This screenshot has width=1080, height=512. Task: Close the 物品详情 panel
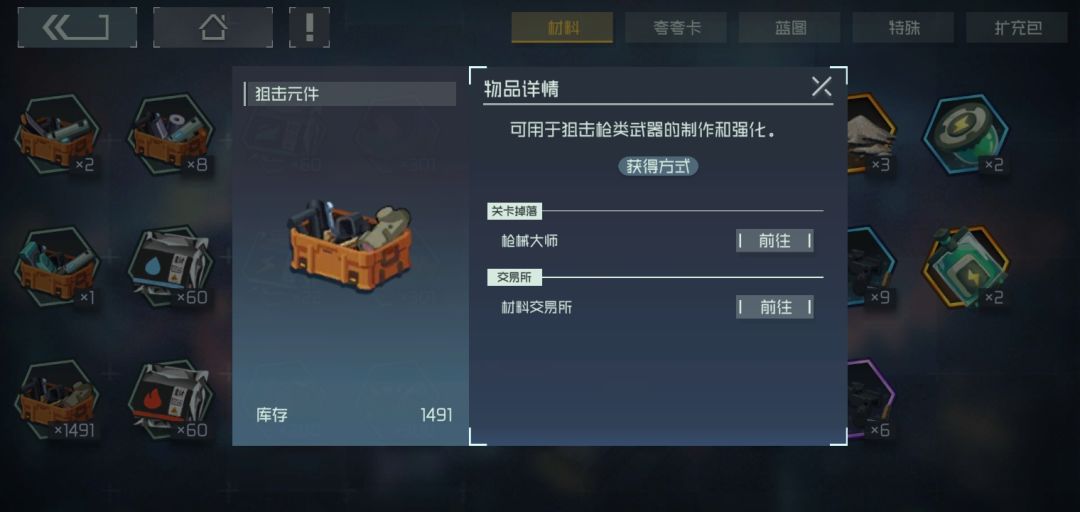pyautogui.click(x=821, y=87)
